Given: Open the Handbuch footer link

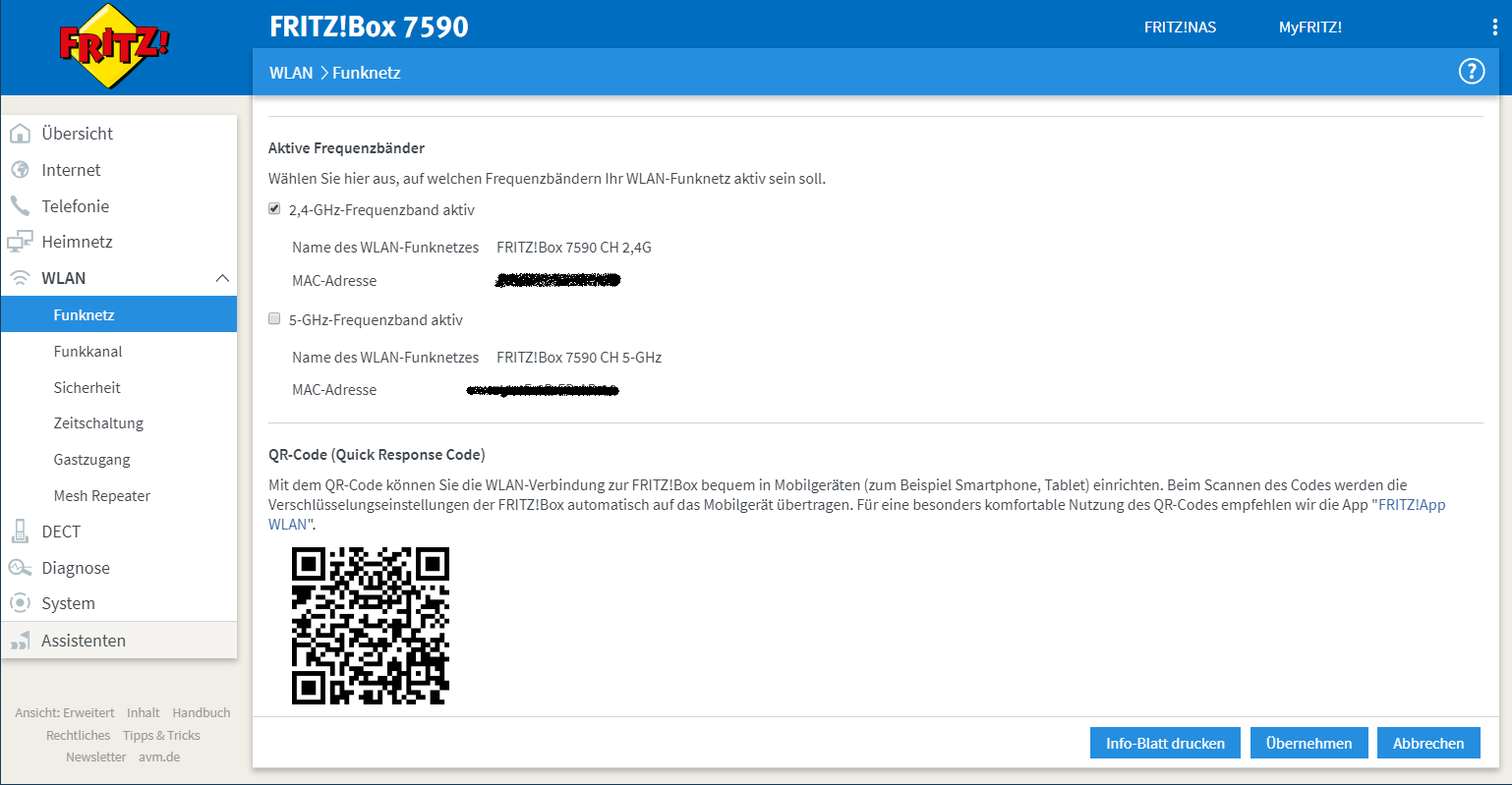Looking at the screenshot, I should point(202,712).
